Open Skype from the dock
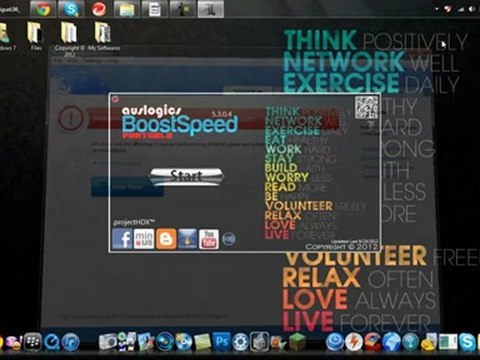 (467, 341)
